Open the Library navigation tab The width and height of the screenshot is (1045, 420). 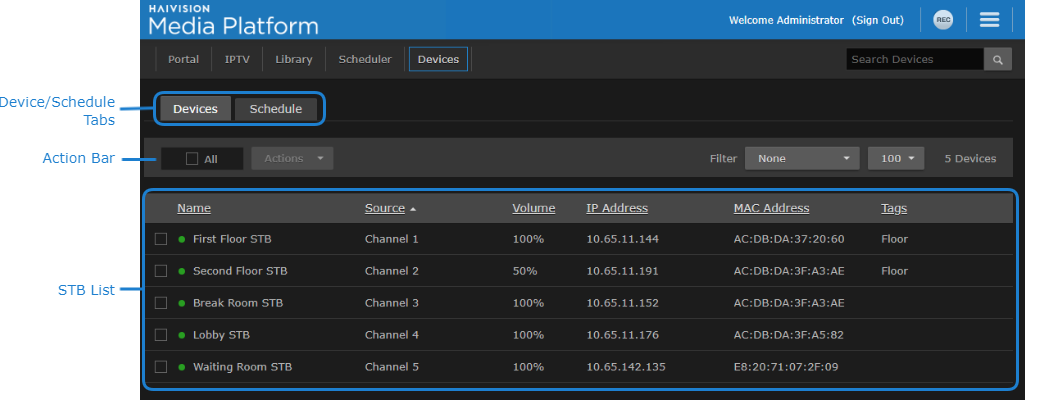[x=294, y=60]
